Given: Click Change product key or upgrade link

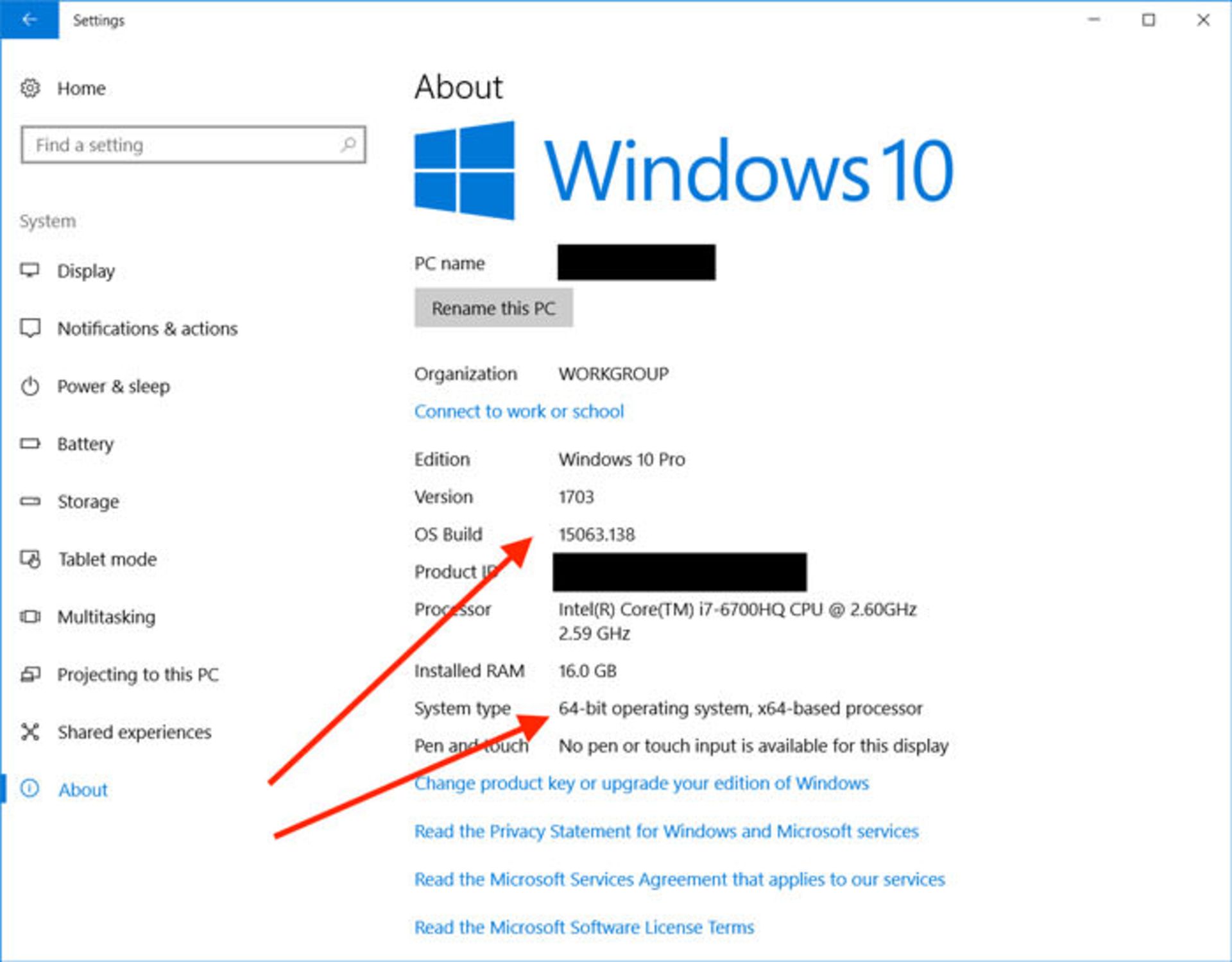Looking at the screenshot, I should [641, 783].
